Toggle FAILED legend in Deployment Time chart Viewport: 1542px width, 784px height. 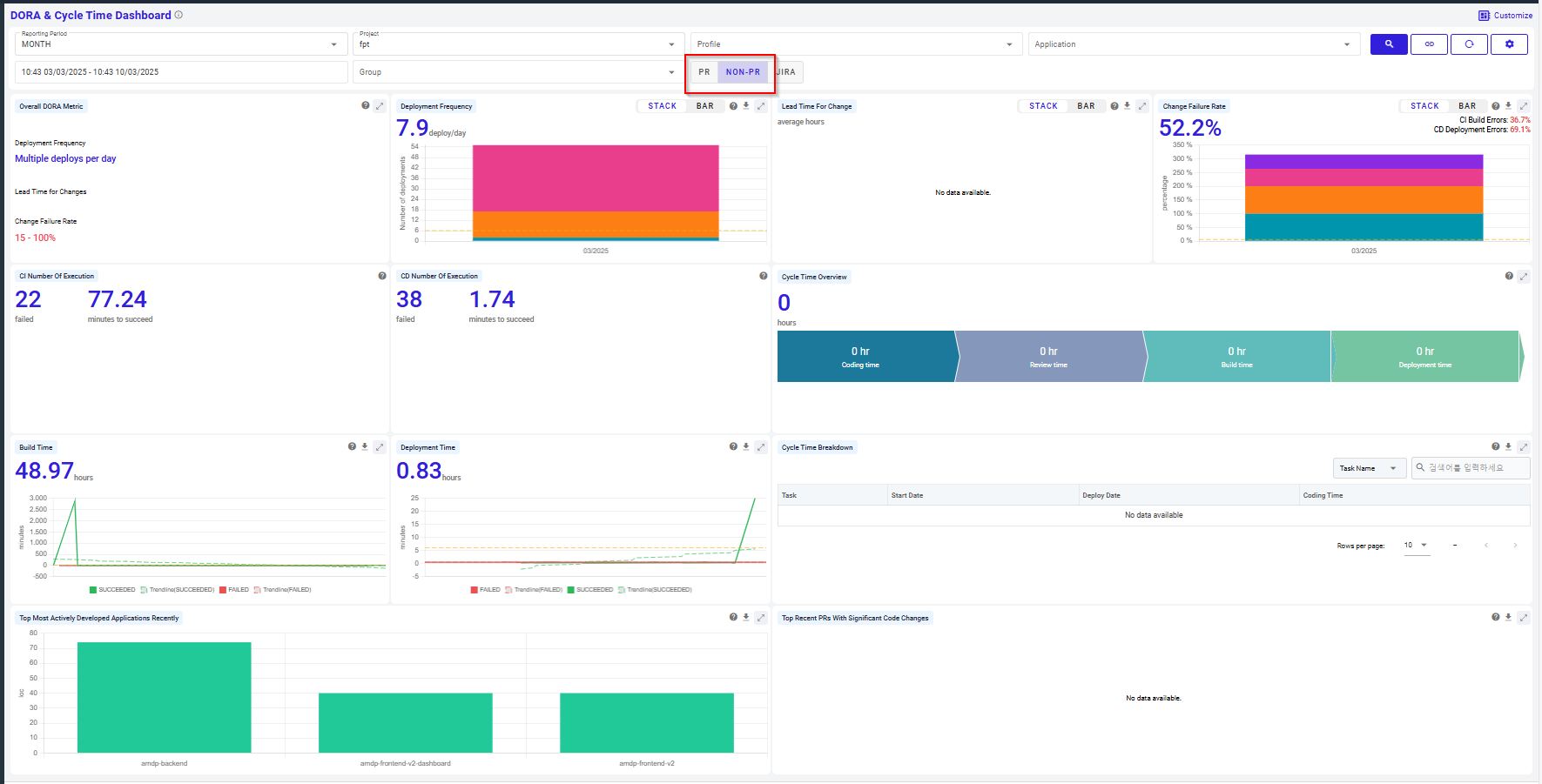point(486,590)
